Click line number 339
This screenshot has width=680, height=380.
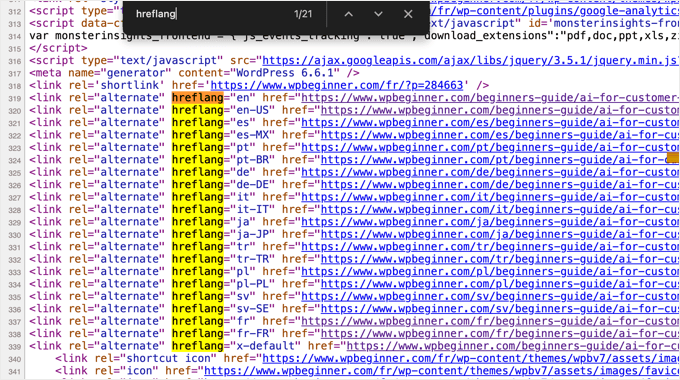click(15, 347)
